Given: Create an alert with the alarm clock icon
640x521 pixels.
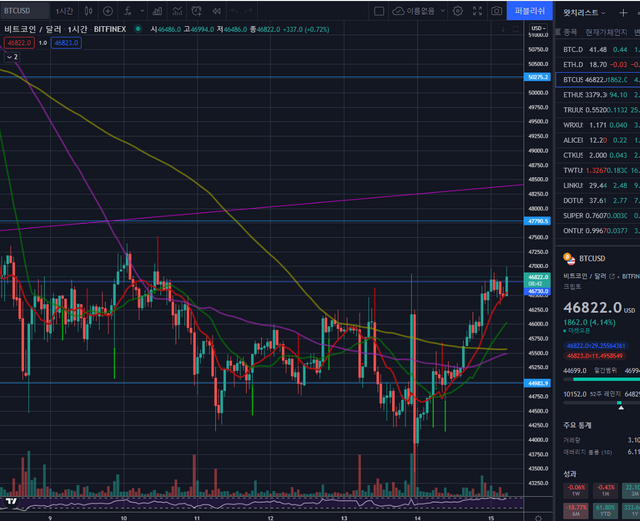Looking at the screenshot, I should [x=197, y=11].
